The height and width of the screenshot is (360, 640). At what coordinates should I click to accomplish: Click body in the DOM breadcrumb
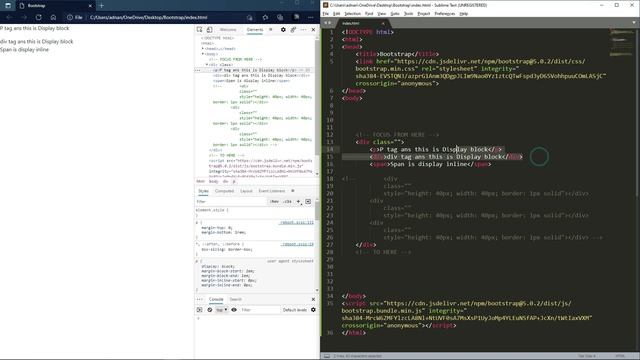214,181
